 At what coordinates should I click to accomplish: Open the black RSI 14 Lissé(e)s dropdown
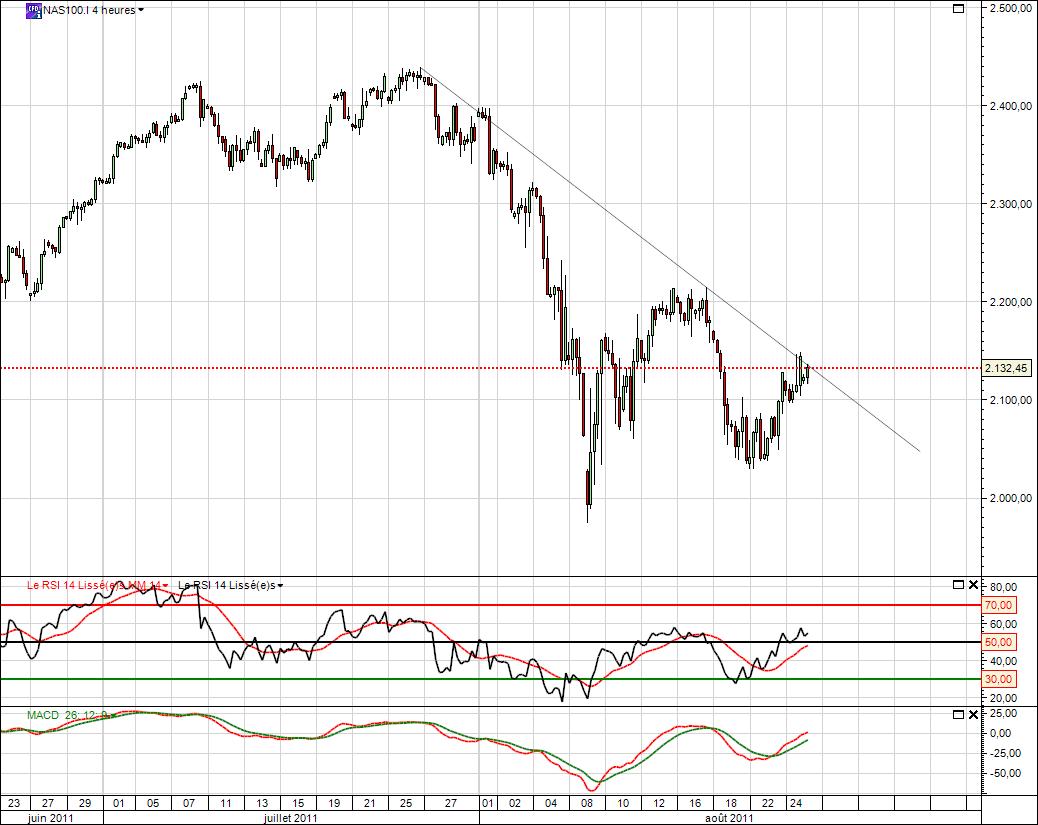pos(281,585)
